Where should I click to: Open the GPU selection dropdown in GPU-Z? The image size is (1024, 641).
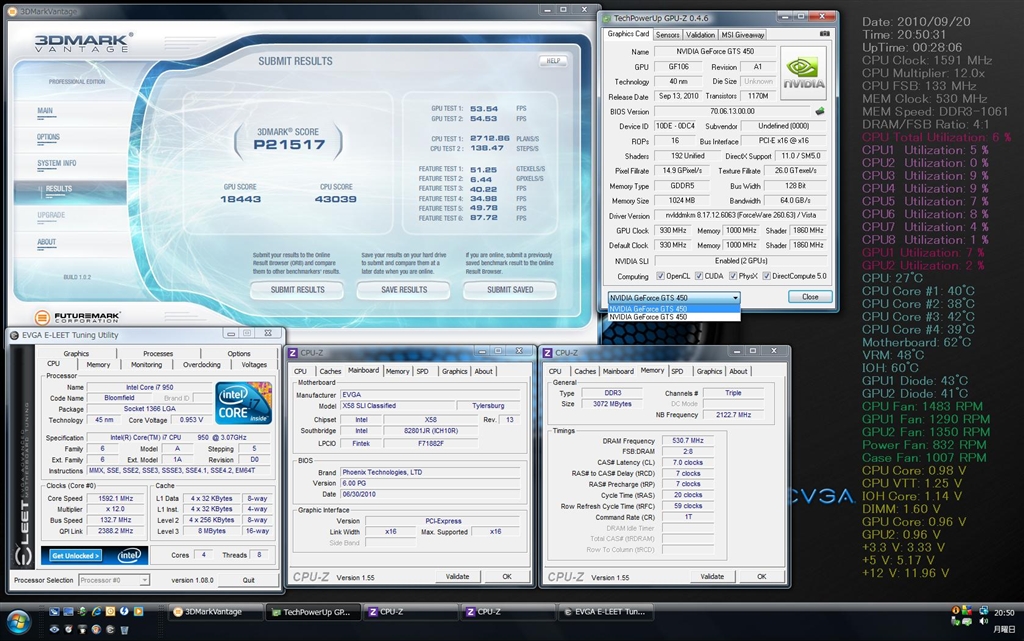(x=674, y=298)
